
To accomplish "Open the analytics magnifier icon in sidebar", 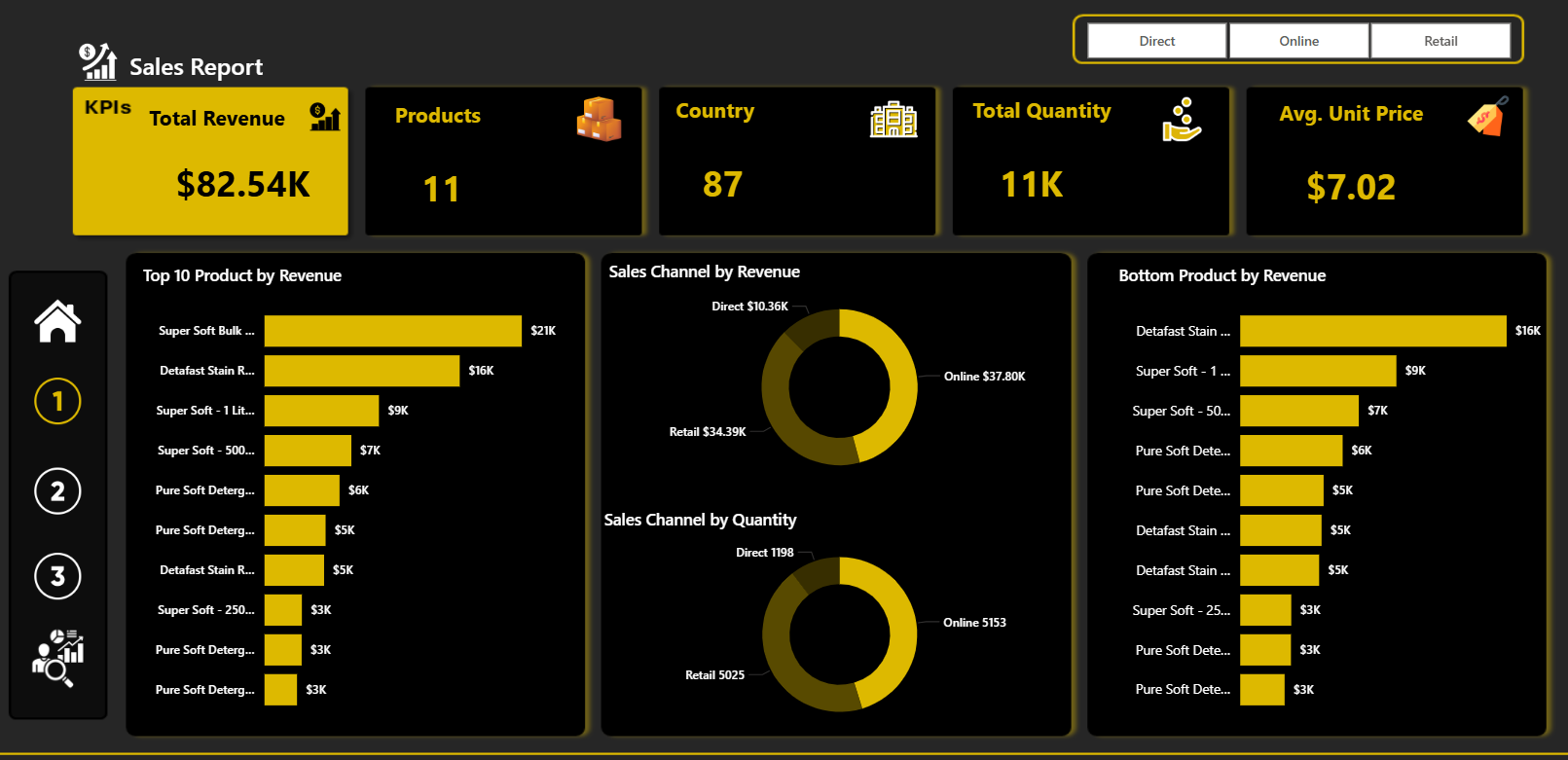I will point(57,658).
